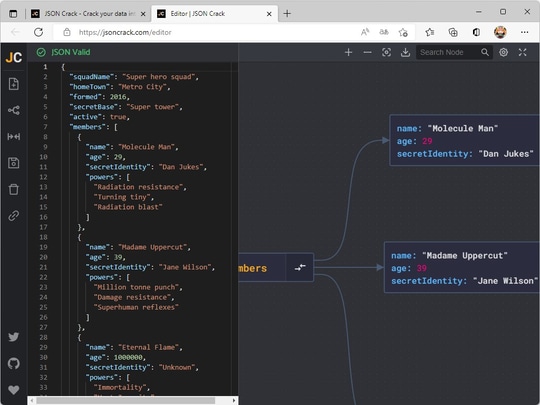Click line number 1 in the editor gutter
This screenshot has height=405, width=540.
(x=45, y=67)
